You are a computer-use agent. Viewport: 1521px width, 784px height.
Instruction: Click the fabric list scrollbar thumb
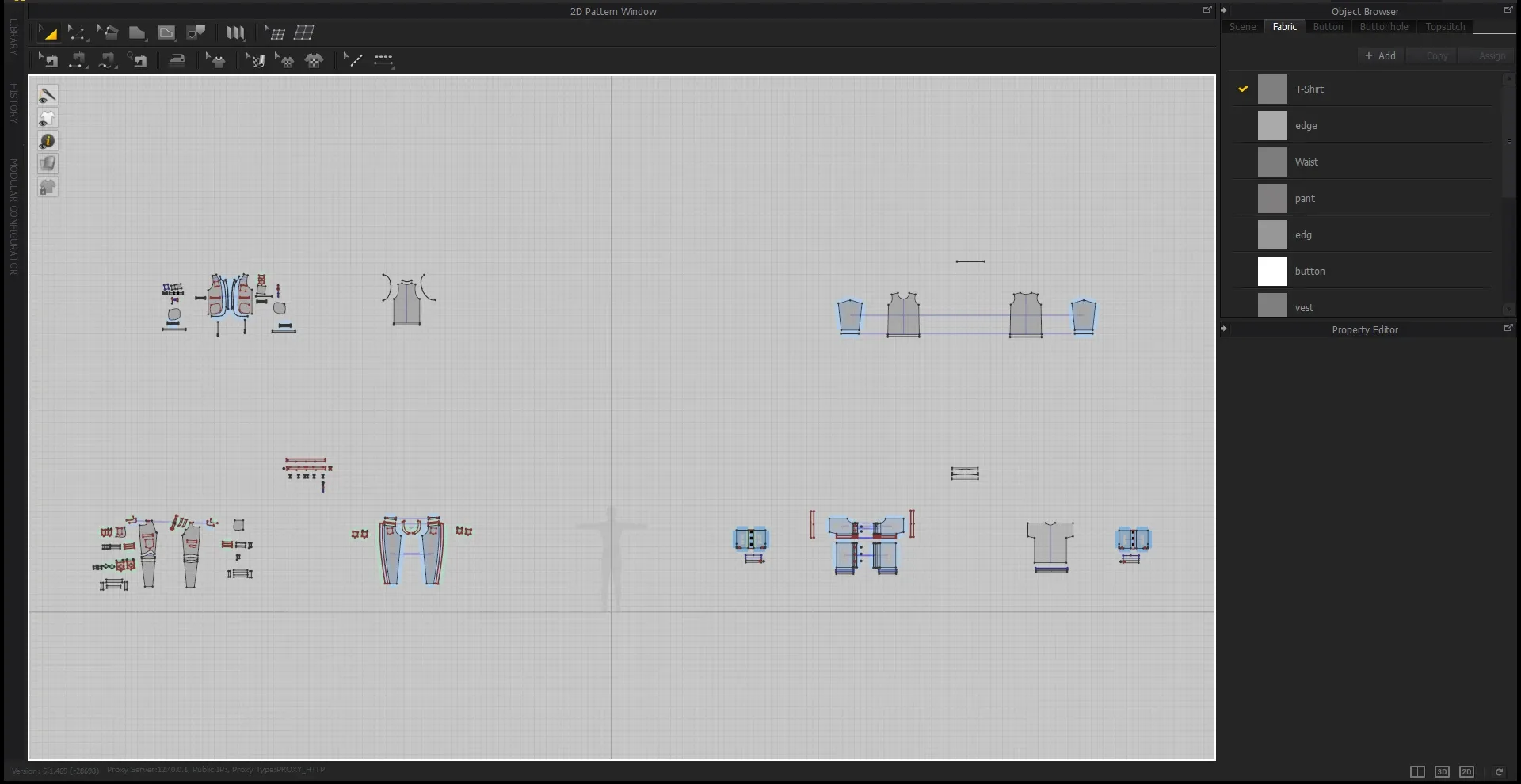(1508, 141)
